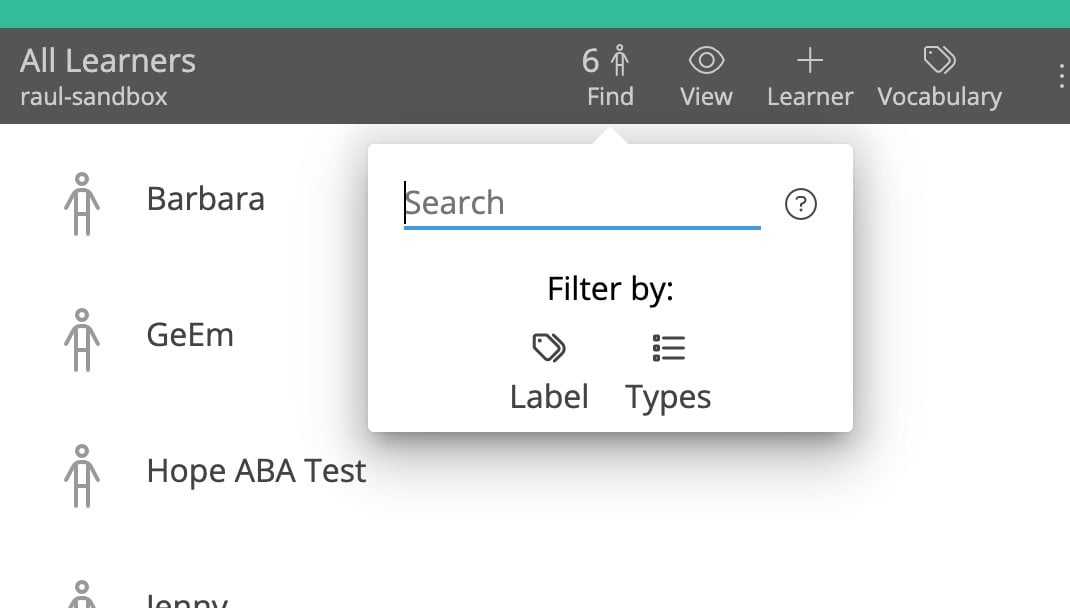Click the Find learners person icon
The height and width of the screenshot is (608, 1070).
point(620,62)
